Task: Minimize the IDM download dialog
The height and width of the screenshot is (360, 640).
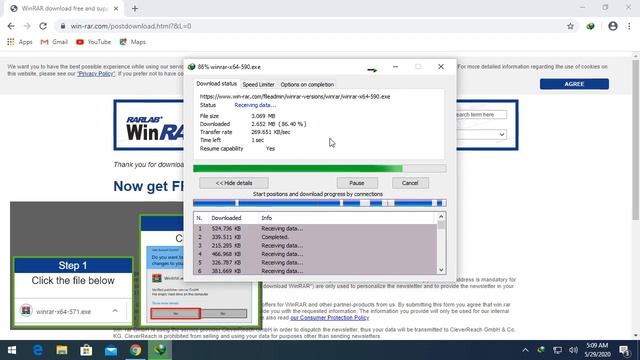Action: click(x=395, y=67)
